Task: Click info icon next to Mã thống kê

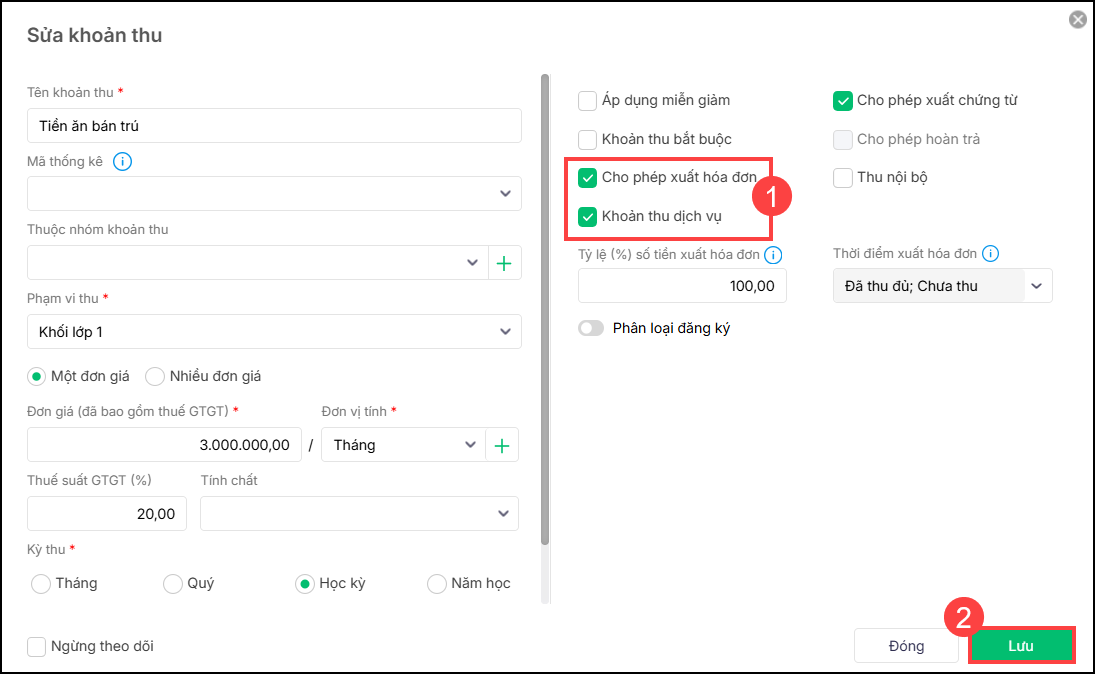Action: tap(123, 161)
